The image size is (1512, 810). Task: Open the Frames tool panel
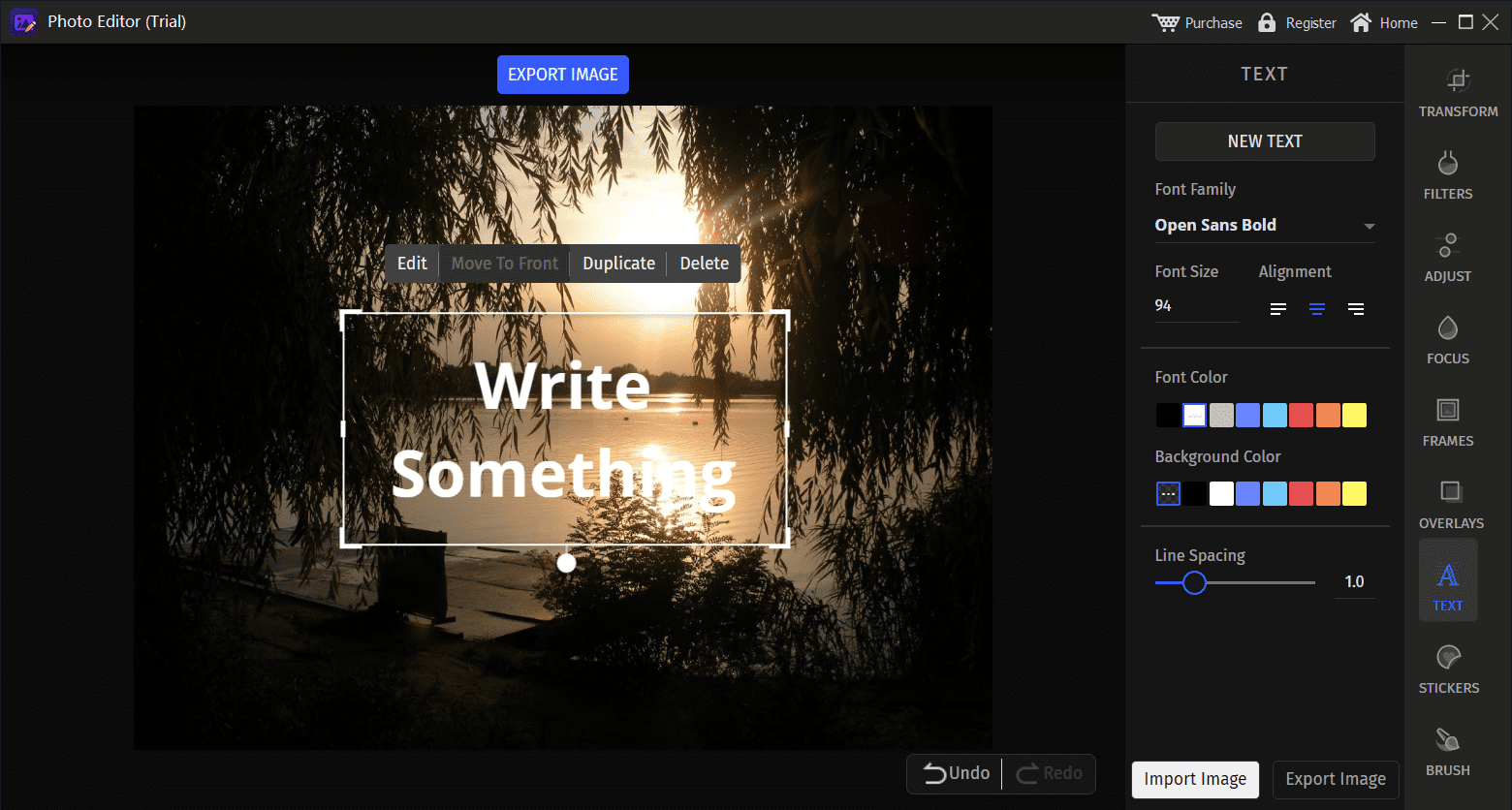tap(1448, 422)
